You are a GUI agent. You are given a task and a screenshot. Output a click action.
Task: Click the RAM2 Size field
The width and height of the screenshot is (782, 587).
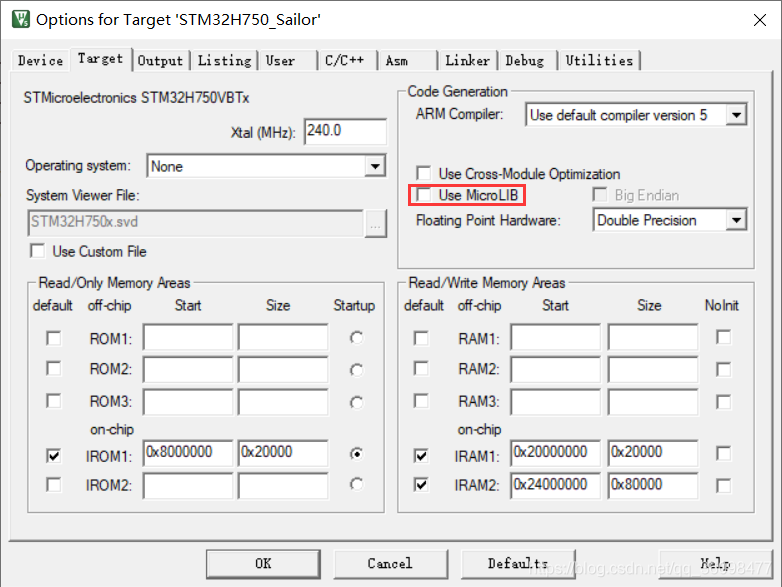coord(652,370)
